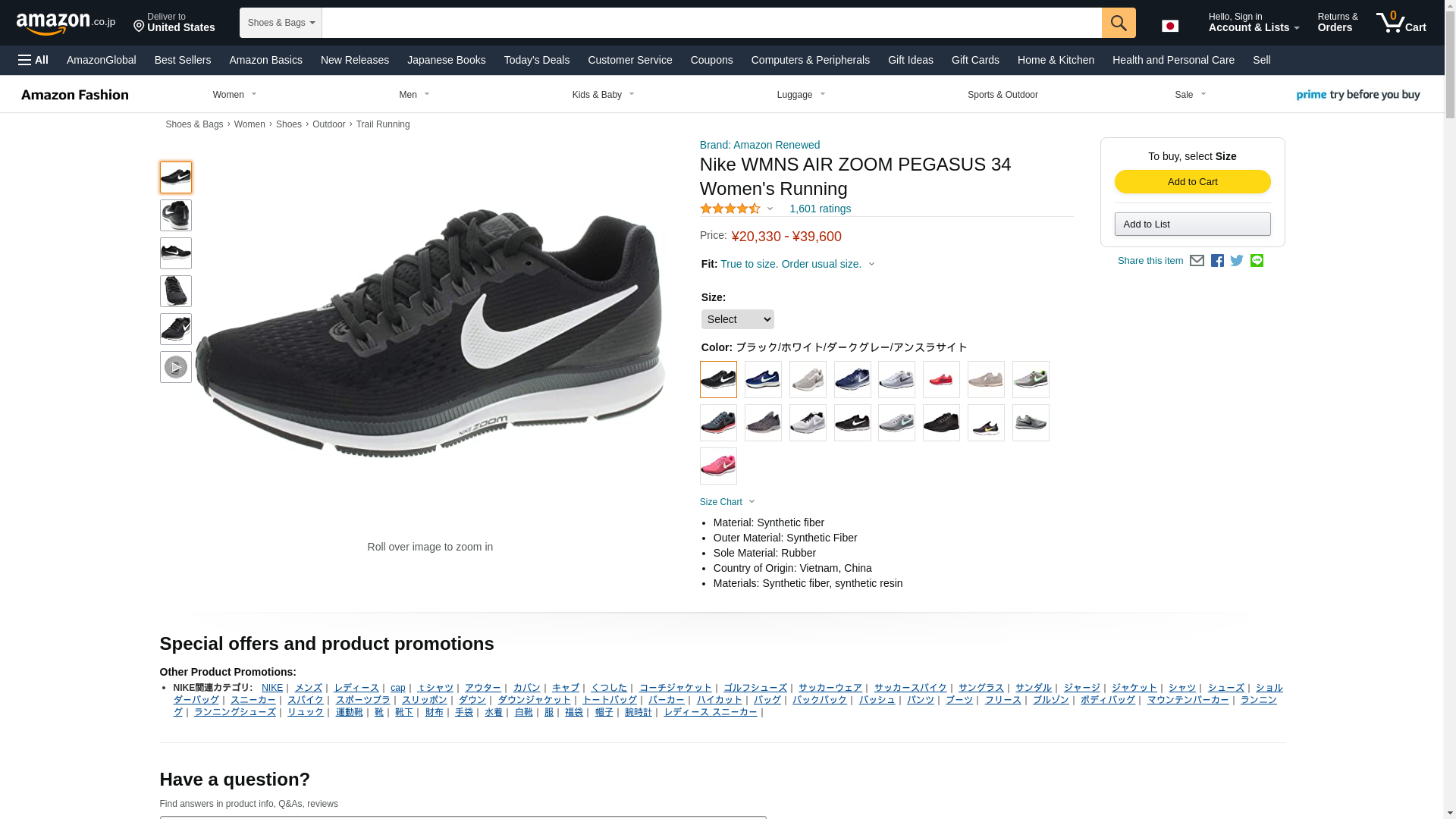1456x819 pixels.
Task: Share this item on LINE
Action: pos(1257,260)
